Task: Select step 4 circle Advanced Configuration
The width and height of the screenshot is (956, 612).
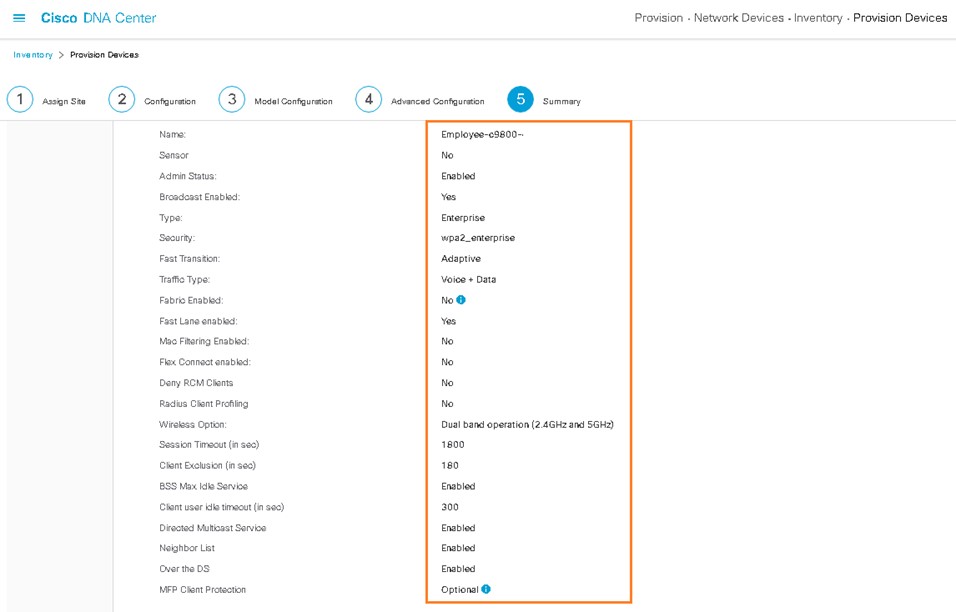Action: pyautogui.click(x=368, y=99)
